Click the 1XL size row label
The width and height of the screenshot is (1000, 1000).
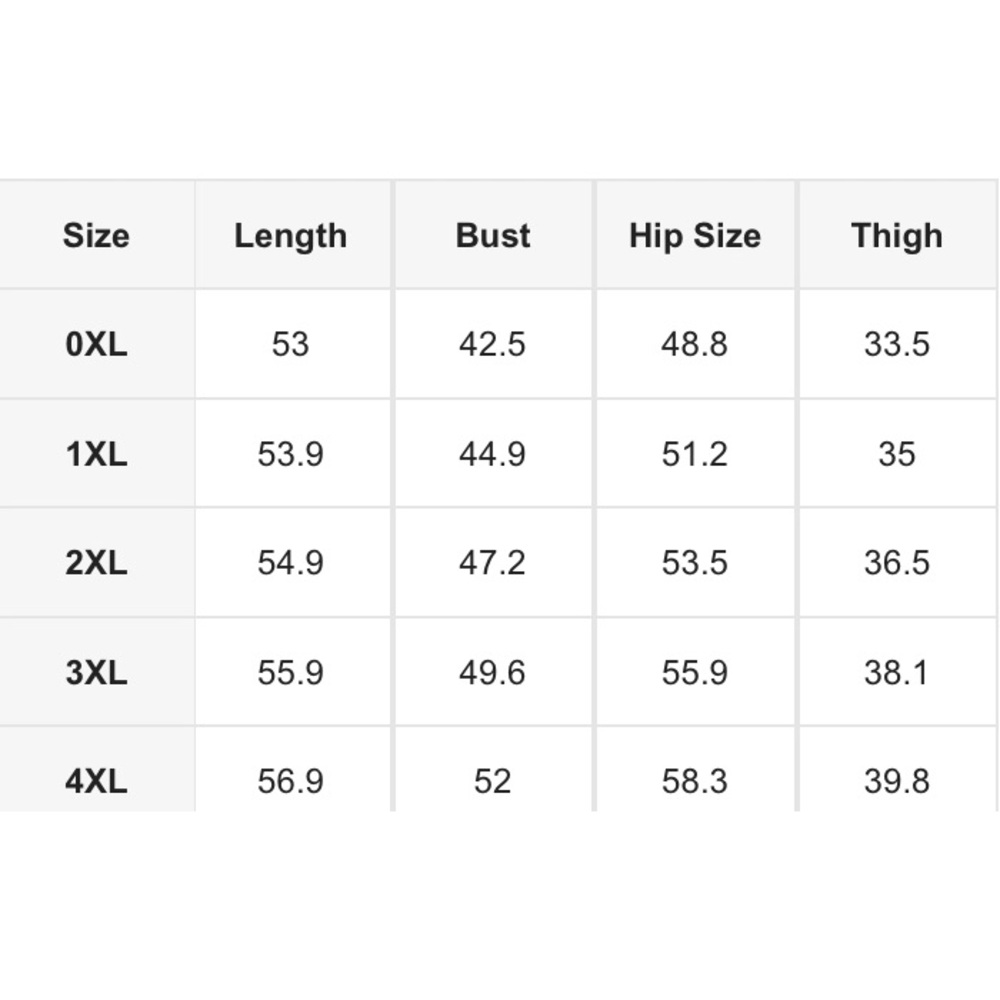click(96, 454)
